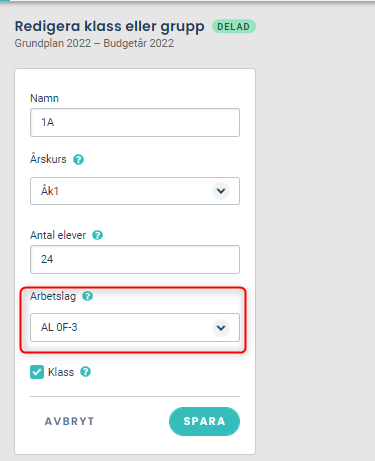
Task: Click the Arbetslag question mark icon
Action: click(x=88, y=296)
